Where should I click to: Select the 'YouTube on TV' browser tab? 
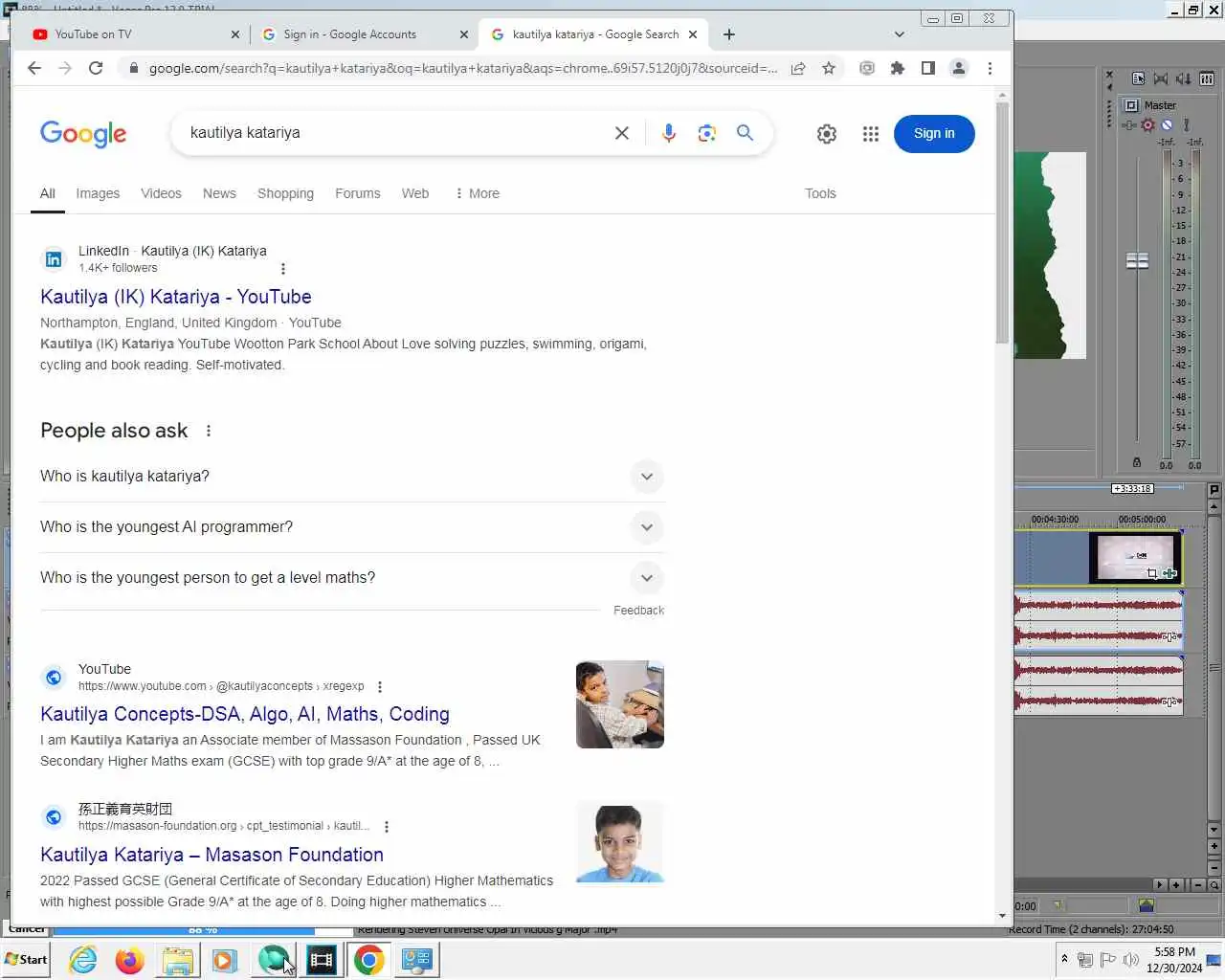(x=136, y=34)
